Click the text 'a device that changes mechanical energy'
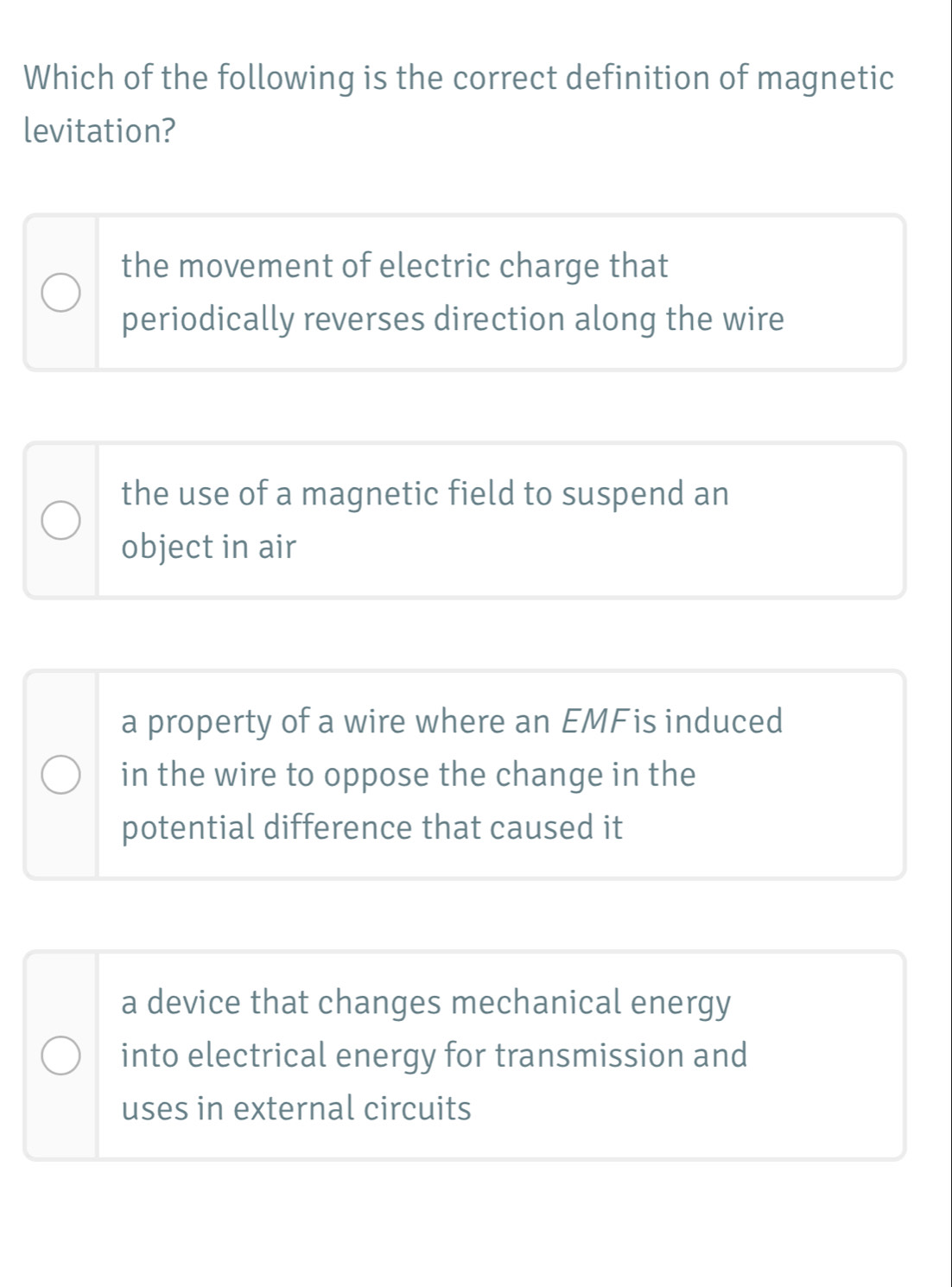 426,1003
